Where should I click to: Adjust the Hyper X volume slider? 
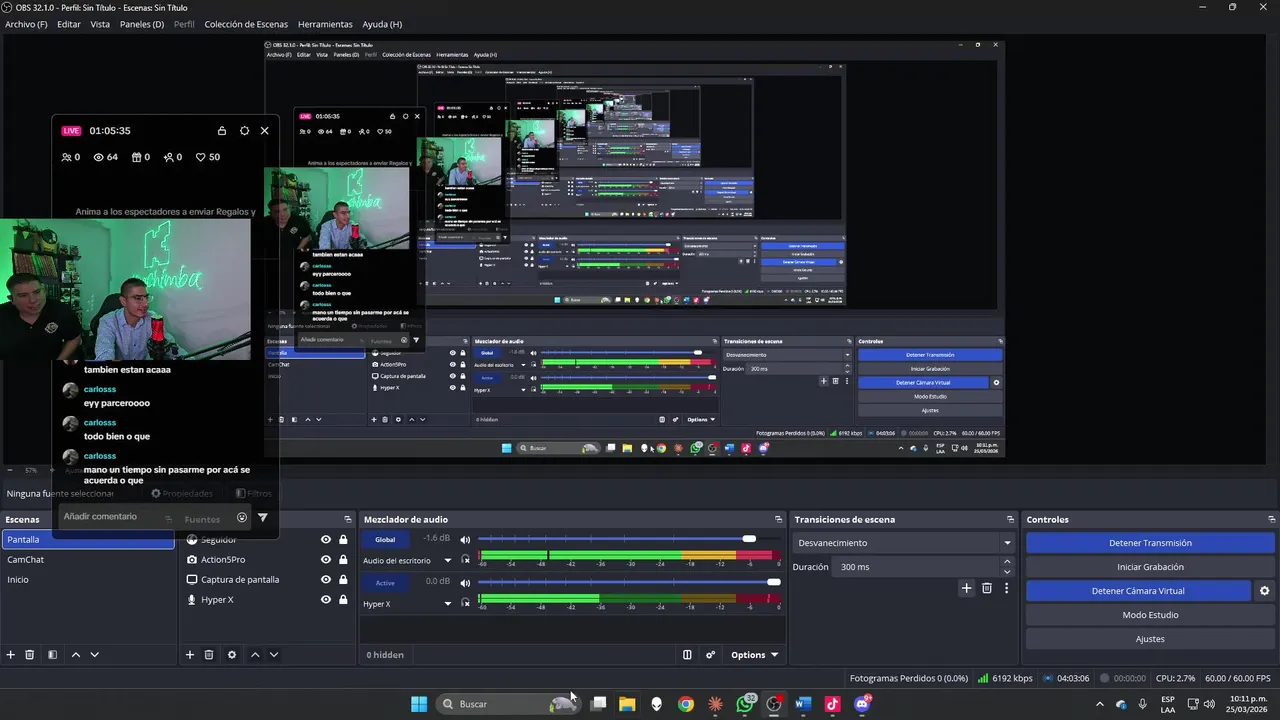630,582
